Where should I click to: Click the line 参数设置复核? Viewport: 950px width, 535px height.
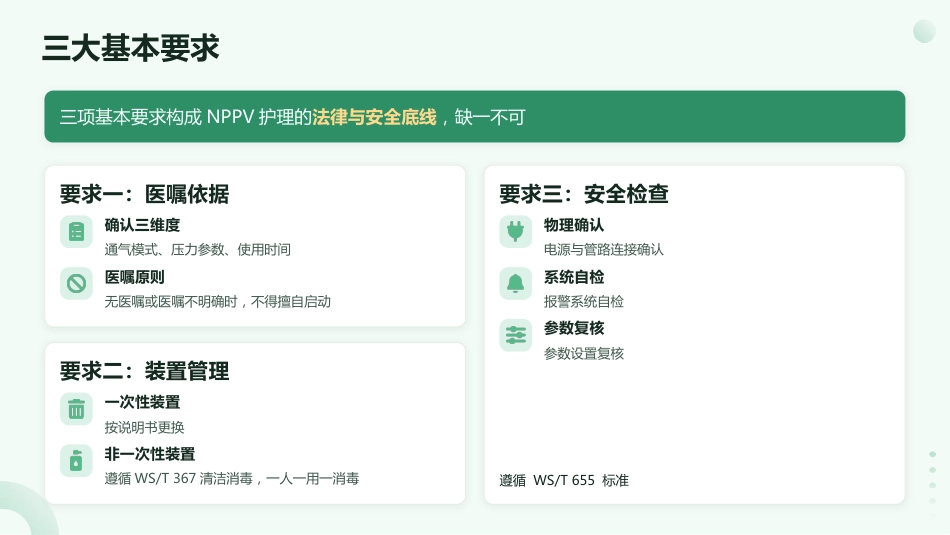click(x=583, y=353)
